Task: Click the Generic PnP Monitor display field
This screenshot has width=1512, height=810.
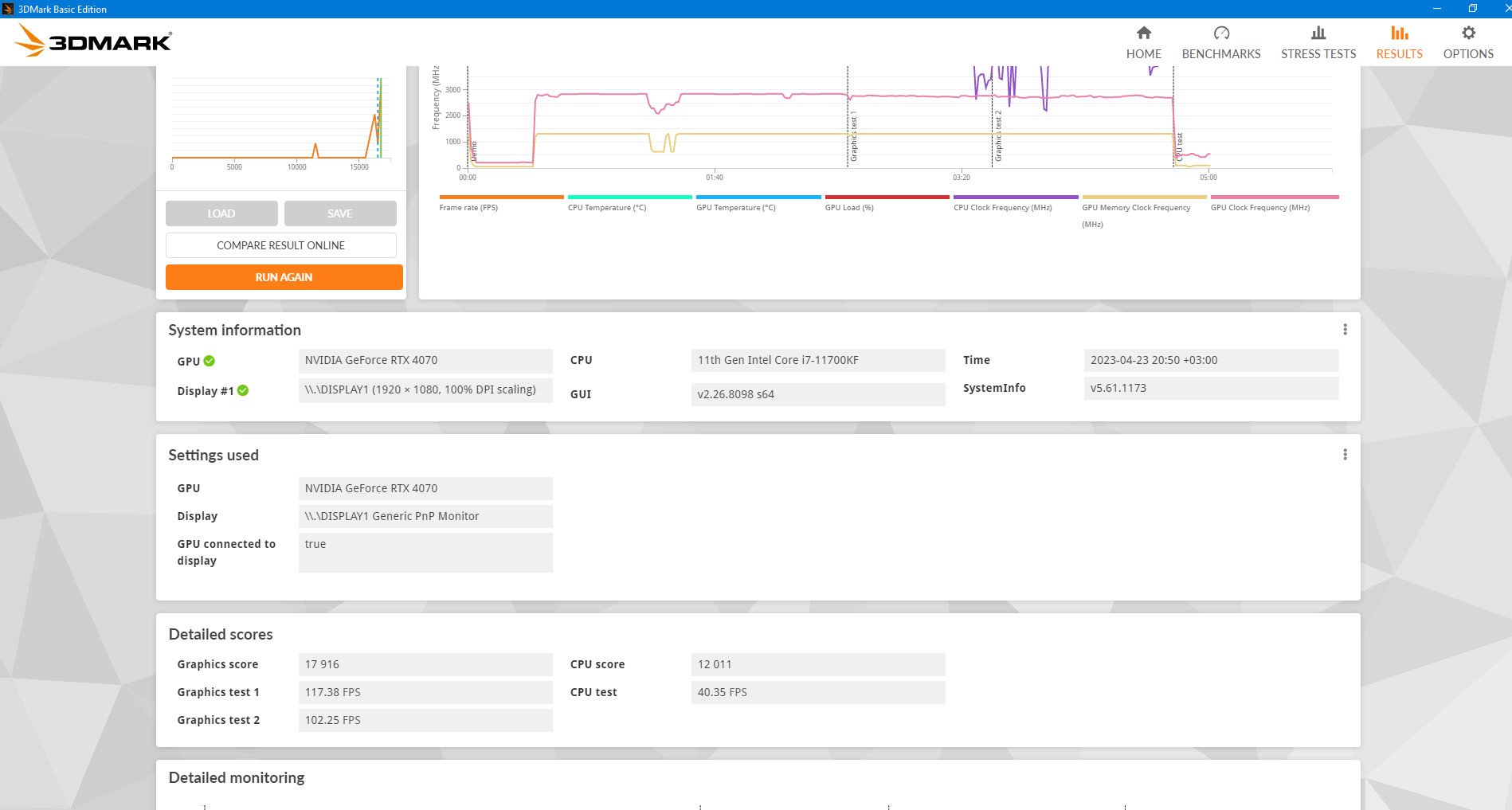Action: [x=425, y=516]
